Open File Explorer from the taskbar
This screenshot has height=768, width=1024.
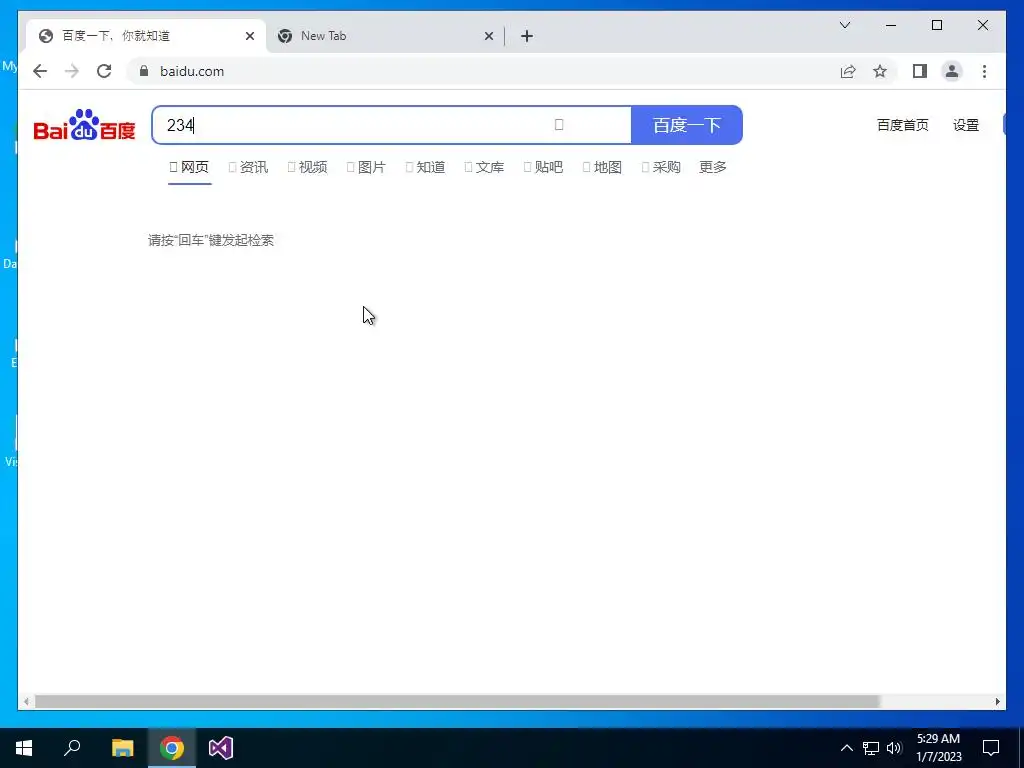[x=122, y=748]
